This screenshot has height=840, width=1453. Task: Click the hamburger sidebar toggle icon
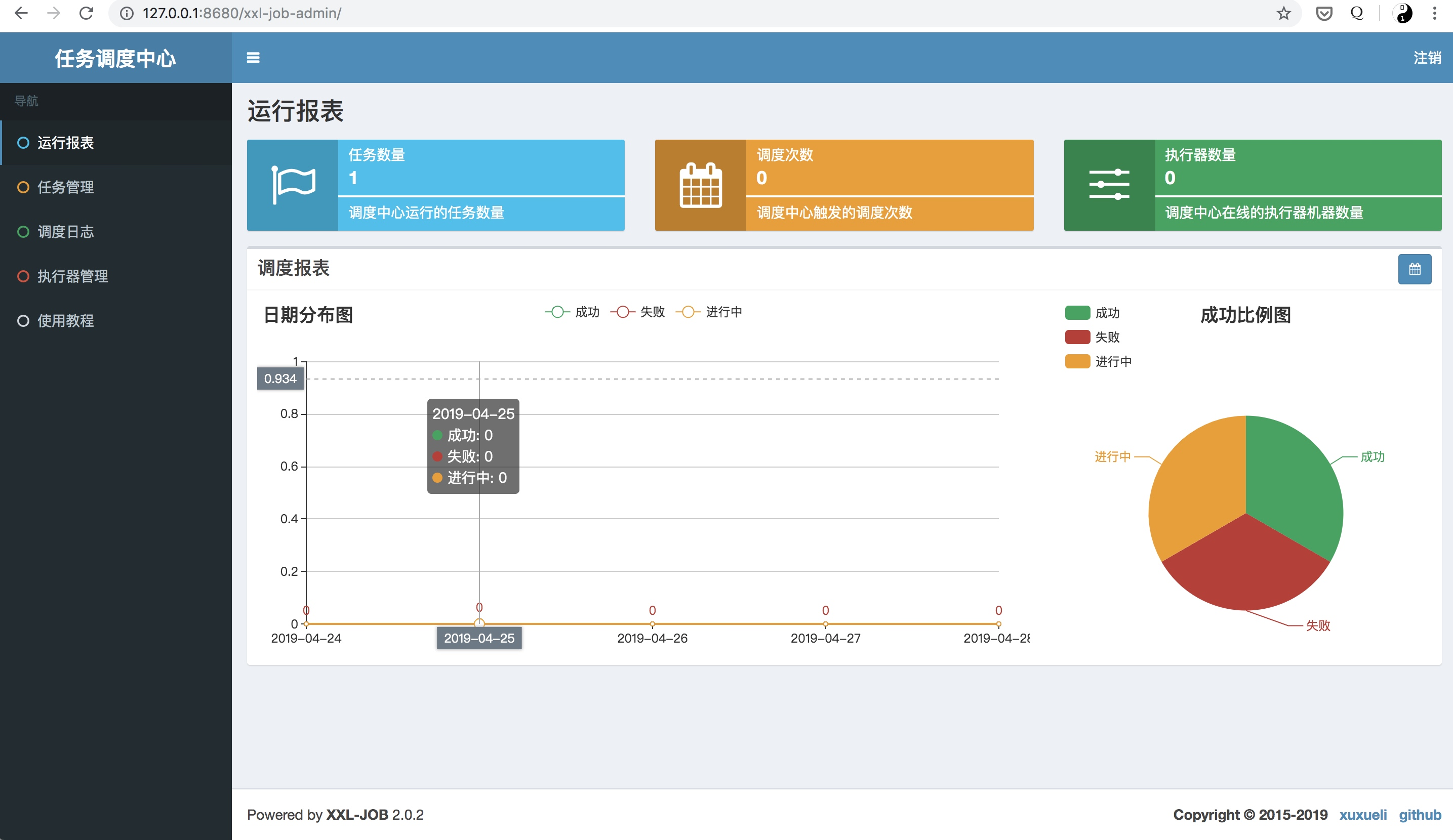click(253, 58)
